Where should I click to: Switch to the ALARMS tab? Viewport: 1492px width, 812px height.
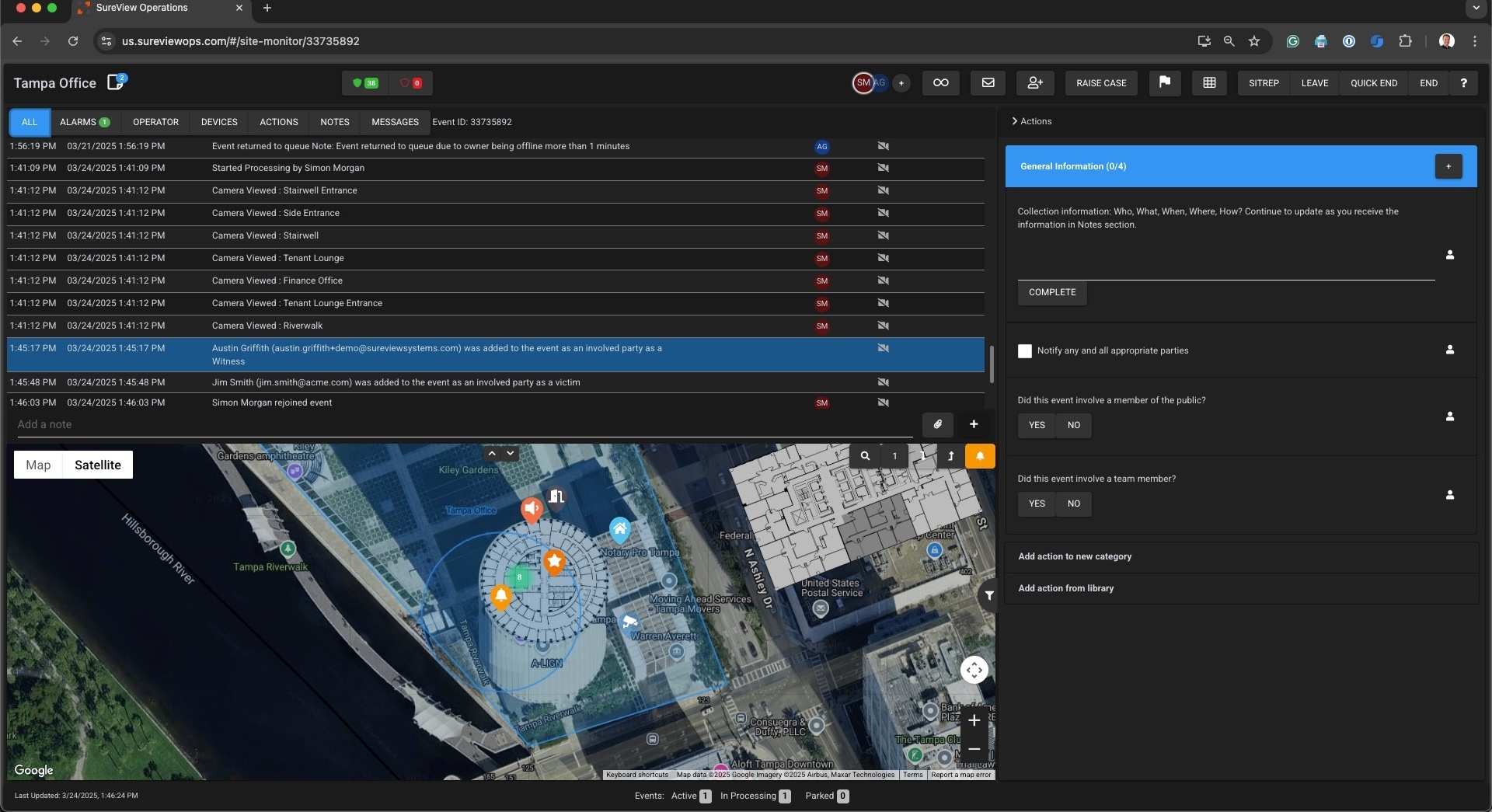(x=85, y=122)
